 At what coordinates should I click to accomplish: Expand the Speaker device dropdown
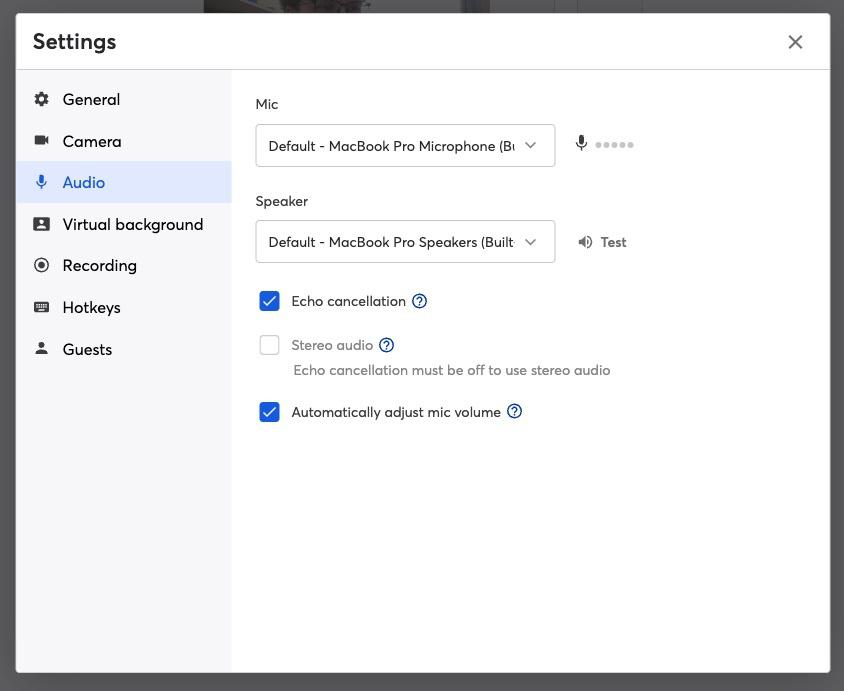(x=404, y=242)
